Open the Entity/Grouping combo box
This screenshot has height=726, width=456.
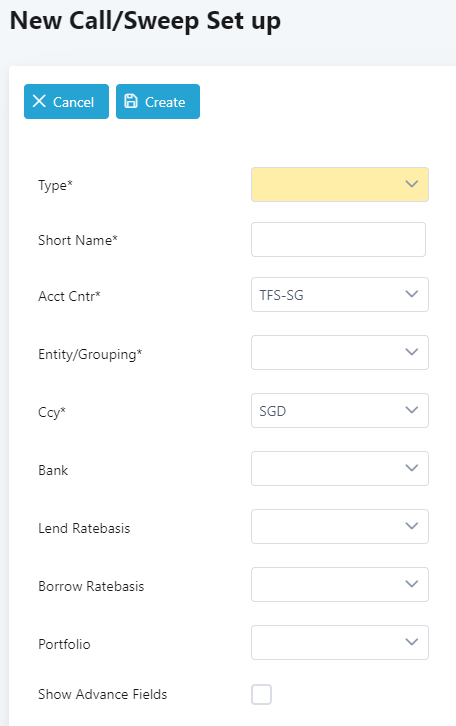[340, 352]
